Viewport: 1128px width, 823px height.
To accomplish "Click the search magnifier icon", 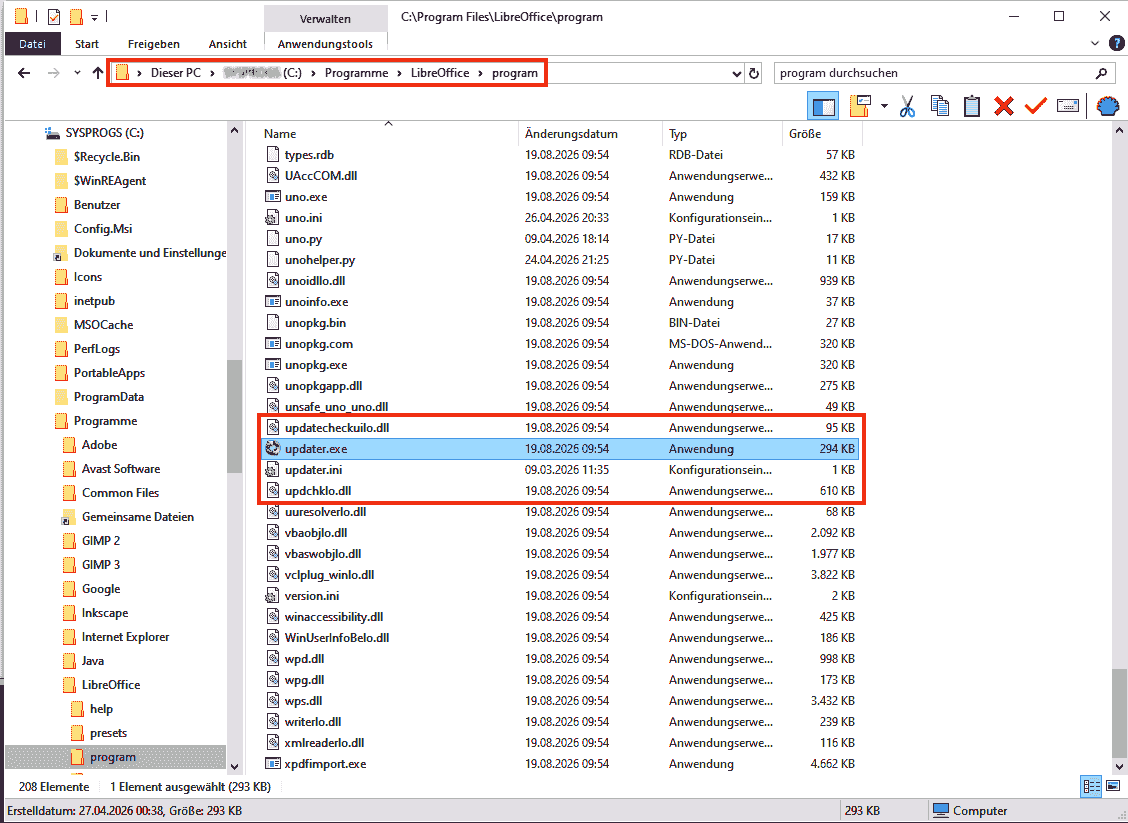I will [1101, 73].
